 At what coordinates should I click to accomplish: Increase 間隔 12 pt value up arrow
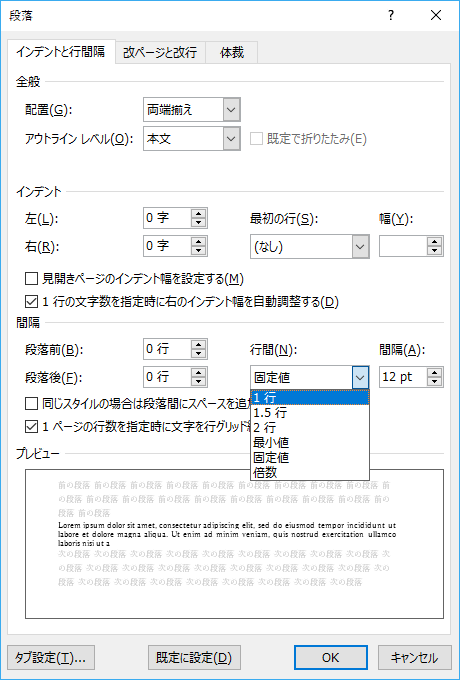coord(434,373)
